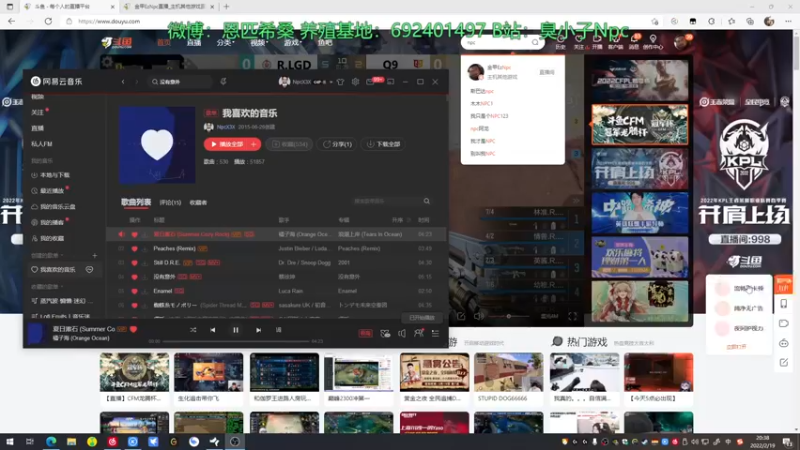Click the sound quality badge in player bar
The image size is (800, 450).
click(365, 333)
